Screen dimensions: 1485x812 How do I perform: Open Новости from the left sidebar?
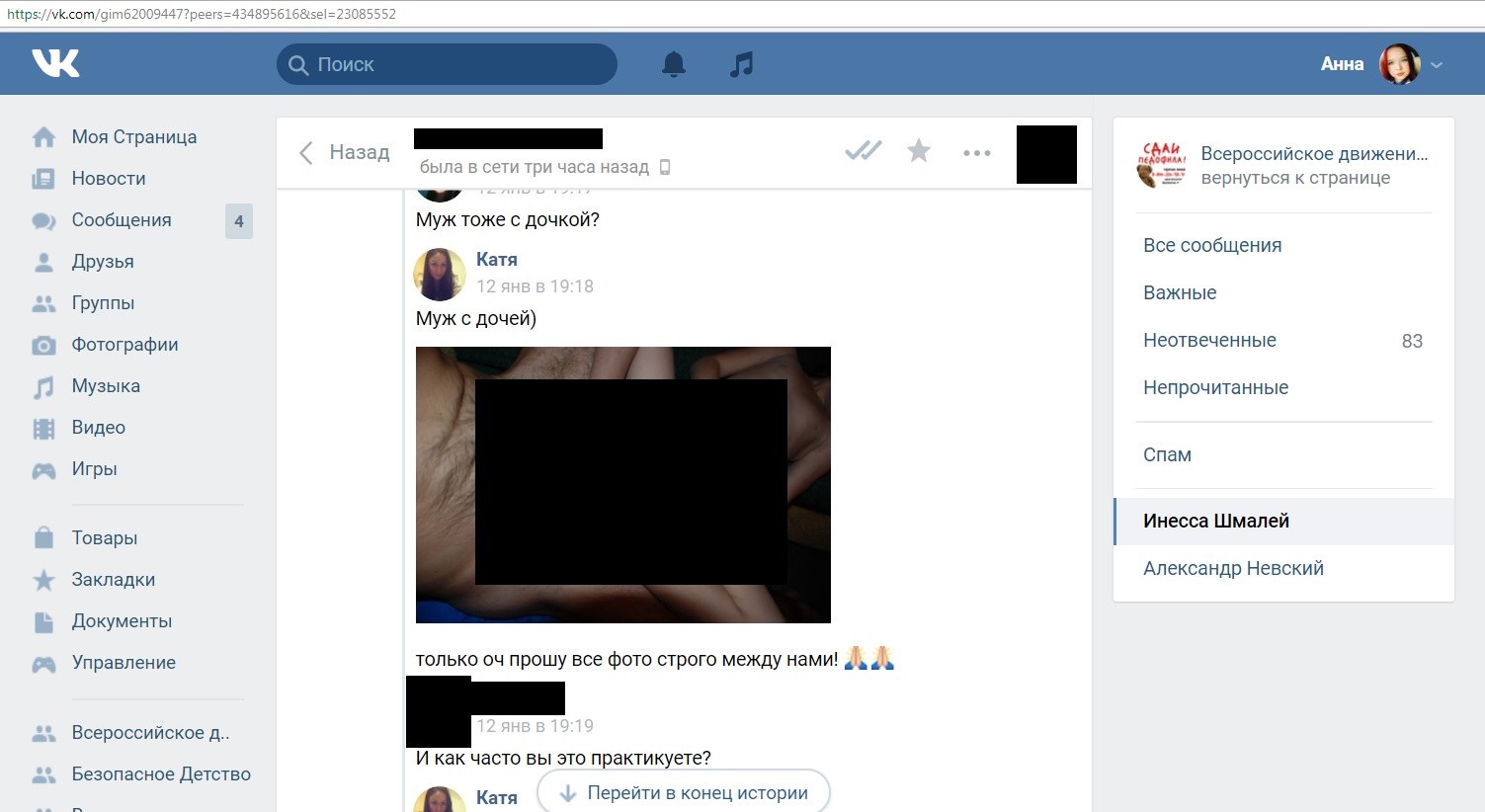click(109, 179)
